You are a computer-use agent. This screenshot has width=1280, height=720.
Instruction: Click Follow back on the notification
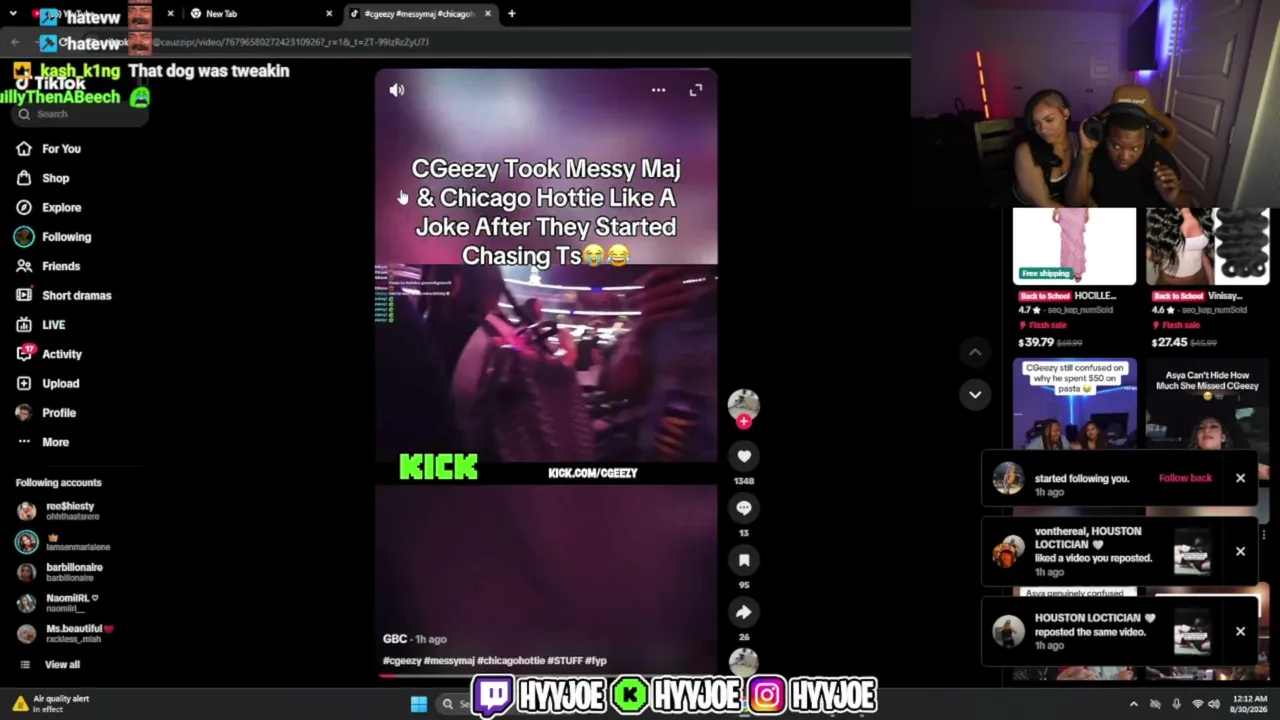coord(1185,478)
